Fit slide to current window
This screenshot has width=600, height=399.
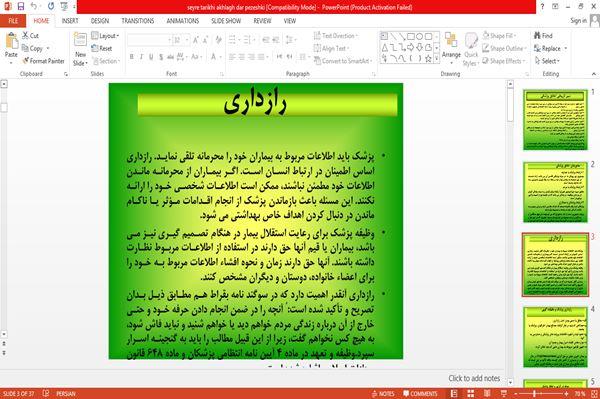(x=594, y=393)
